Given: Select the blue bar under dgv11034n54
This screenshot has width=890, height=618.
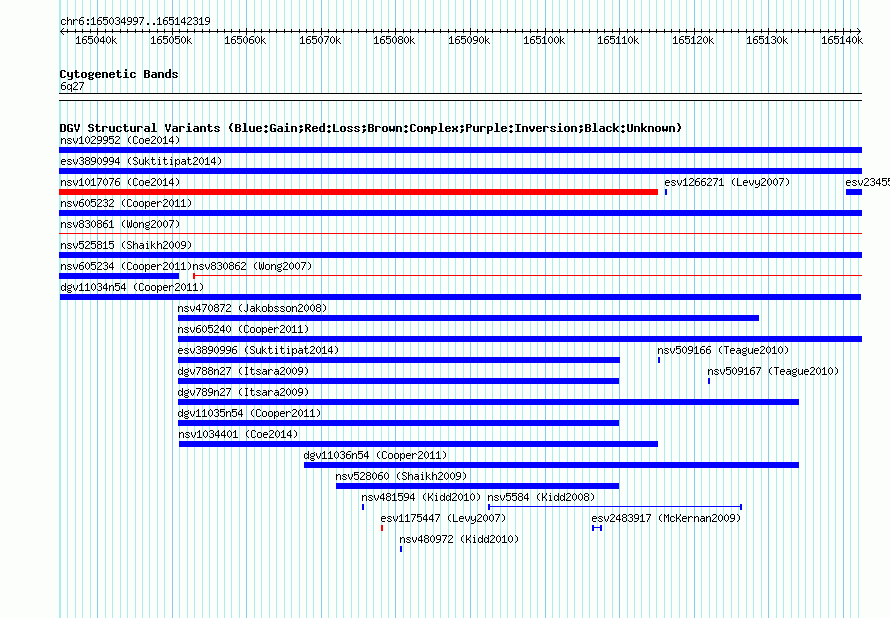Looking at the screenshot, I should [460, 297].
